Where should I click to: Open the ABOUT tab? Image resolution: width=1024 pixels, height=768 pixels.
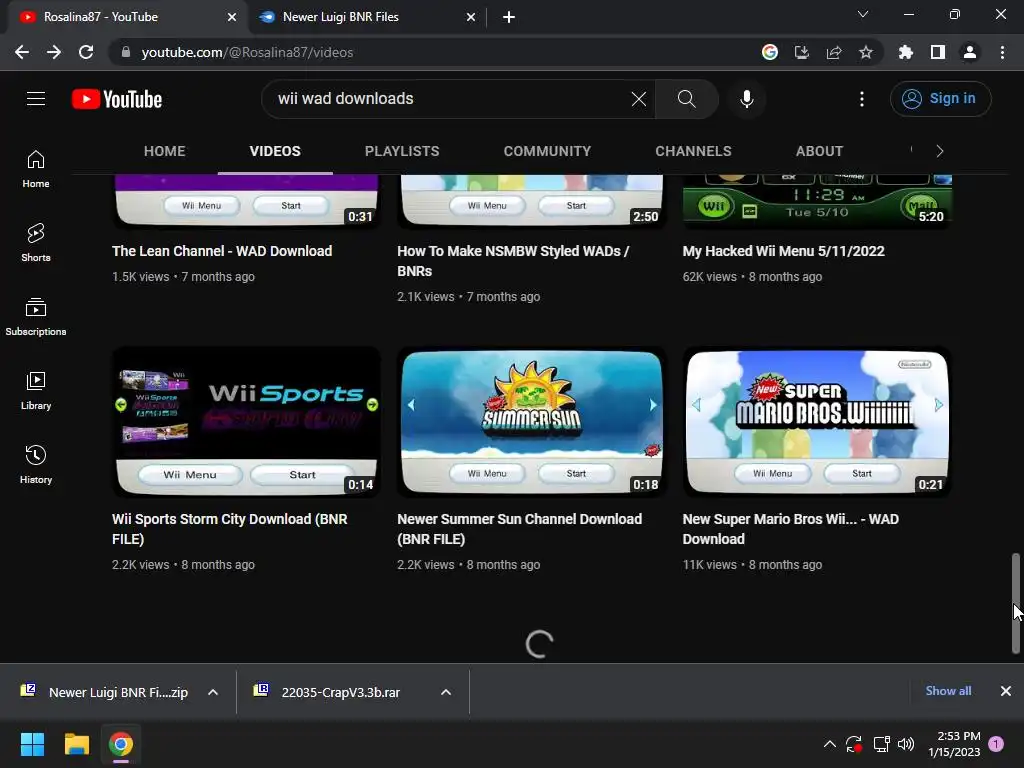tap(820, 151)
